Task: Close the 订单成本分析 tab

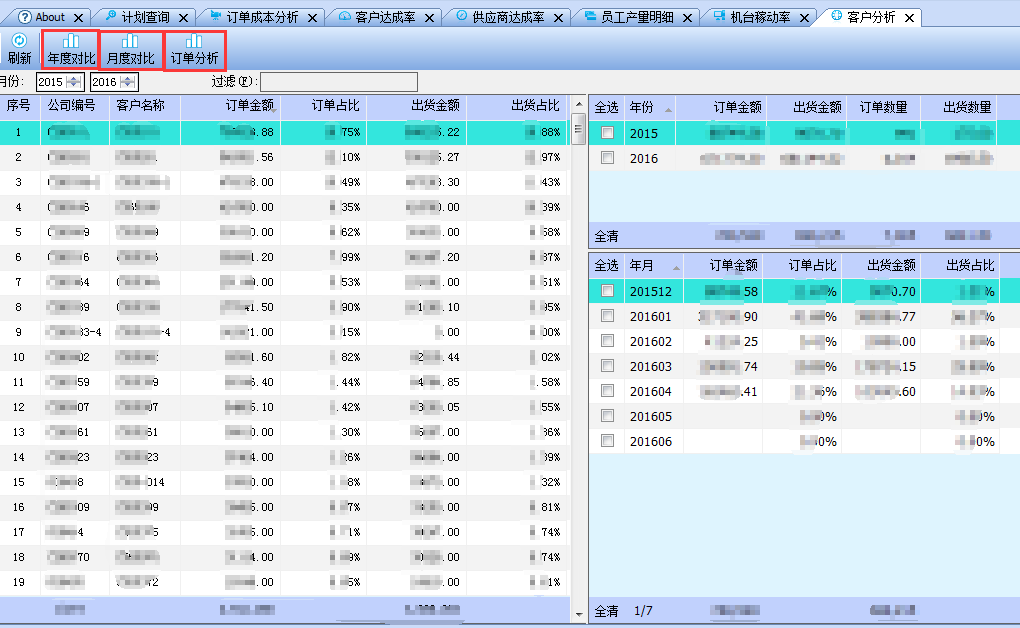Action: [x=313, y=18]
